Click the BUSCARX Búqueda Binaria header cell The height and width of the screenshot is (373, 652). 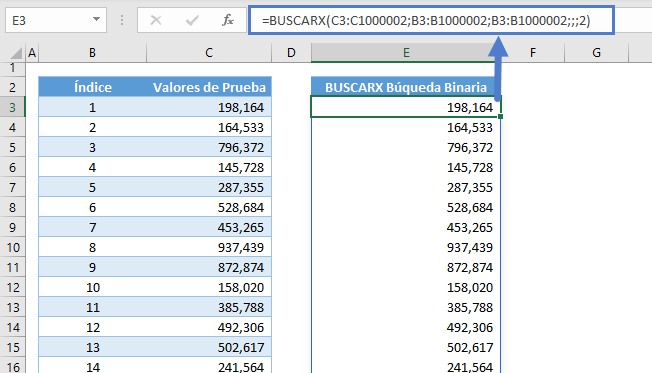[x=406, y=87]
